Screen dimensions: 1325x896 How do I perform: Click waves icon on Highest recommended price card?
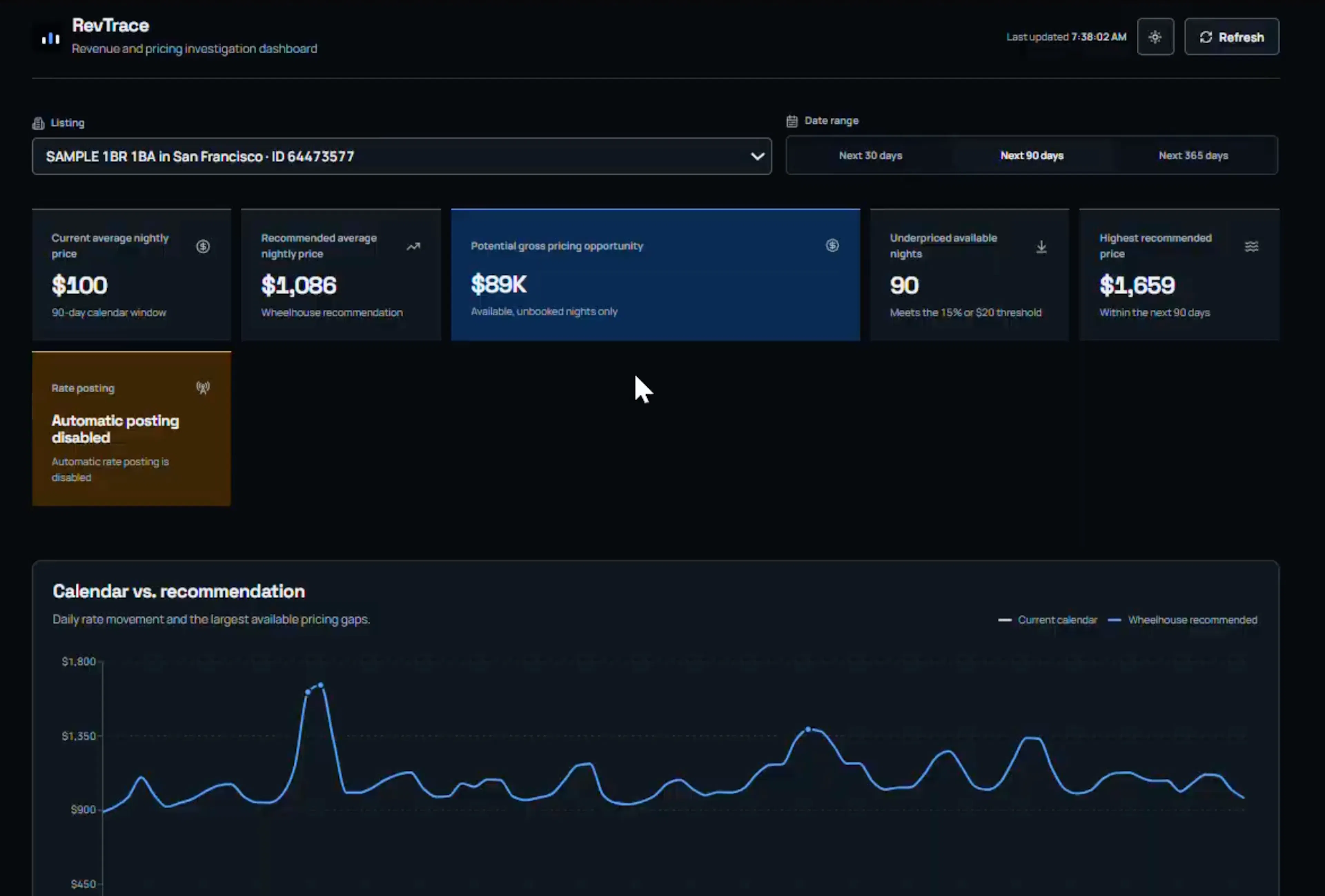(x=1251, y=246)
